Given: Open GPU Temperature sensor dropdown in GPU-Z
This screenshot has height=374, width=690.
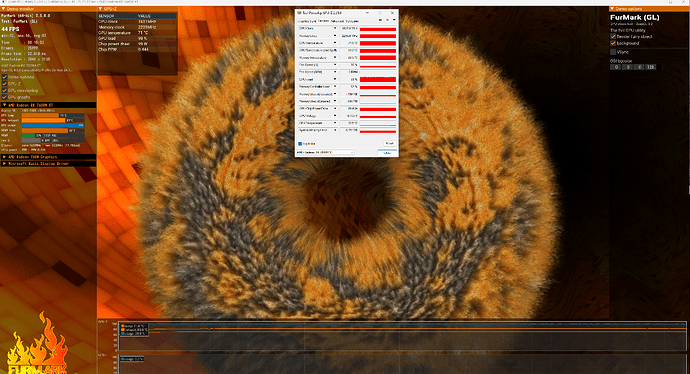Looking at the screenshot, I should coord(335,43).
